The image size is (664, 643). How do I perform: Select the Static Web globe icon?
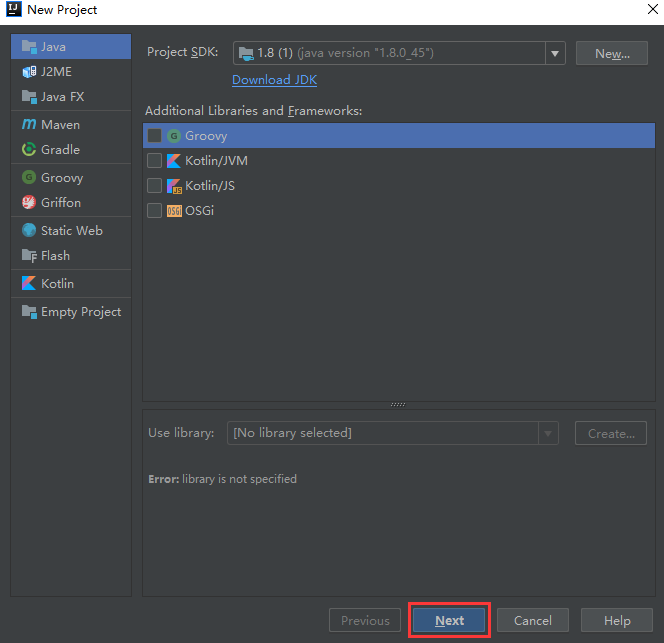coord(29,230)
